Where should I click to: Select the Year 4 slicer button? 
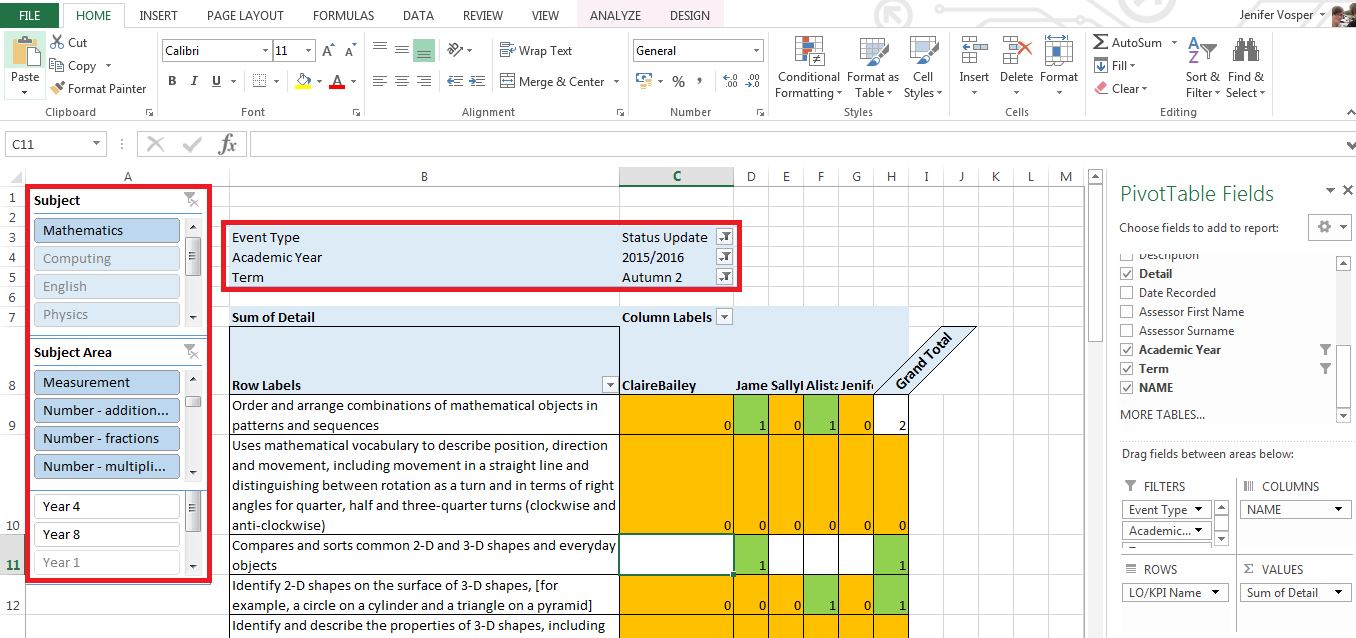coord(107,506)
